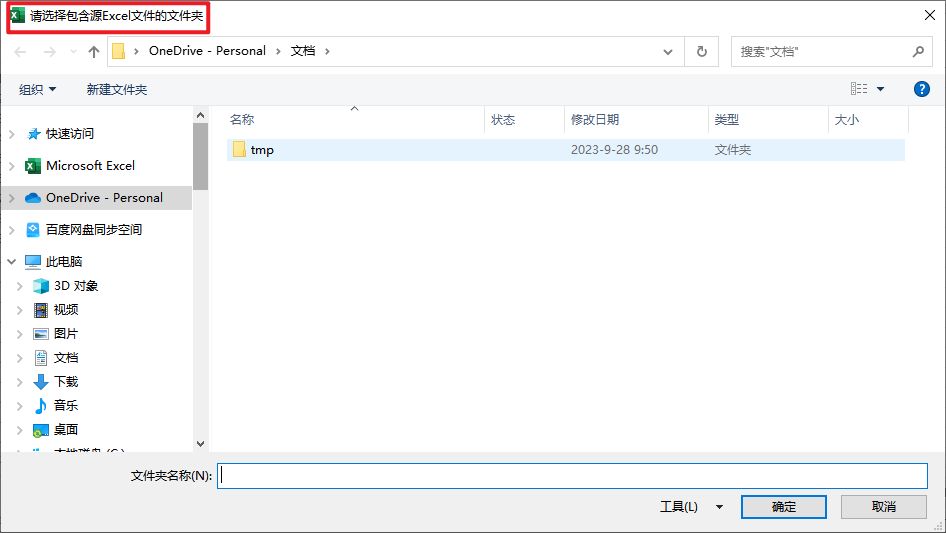Screen dimensions: 946x533
Task: Click the blue help question mark icon
Action: tap(922, 89)
